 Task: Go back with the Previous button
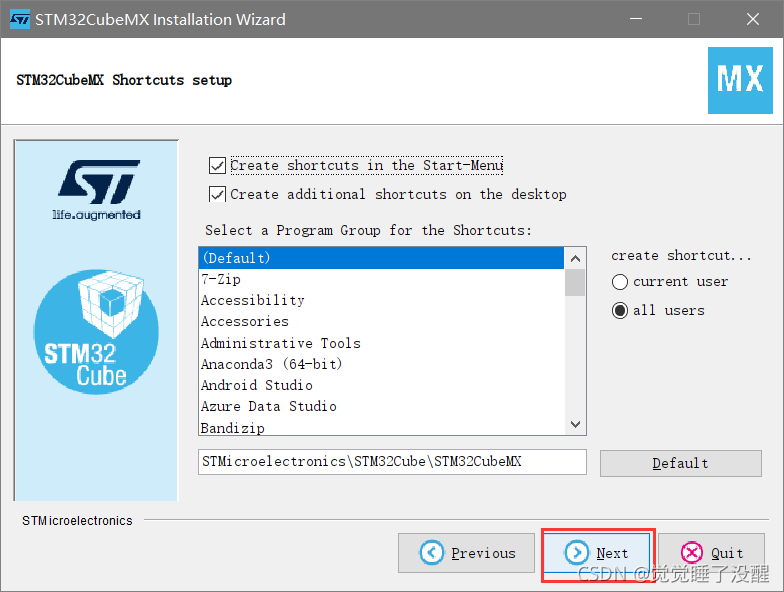pyautogui.click(x=466, y=553)
